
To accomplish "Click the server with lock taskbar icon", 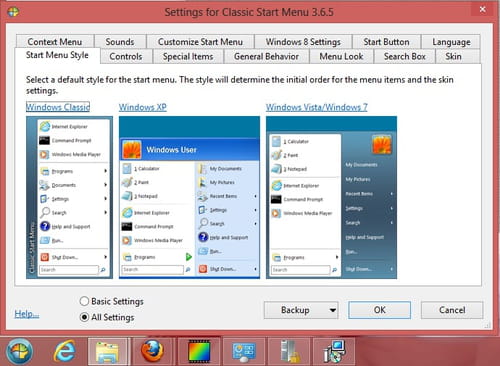I will coord(289,351).
